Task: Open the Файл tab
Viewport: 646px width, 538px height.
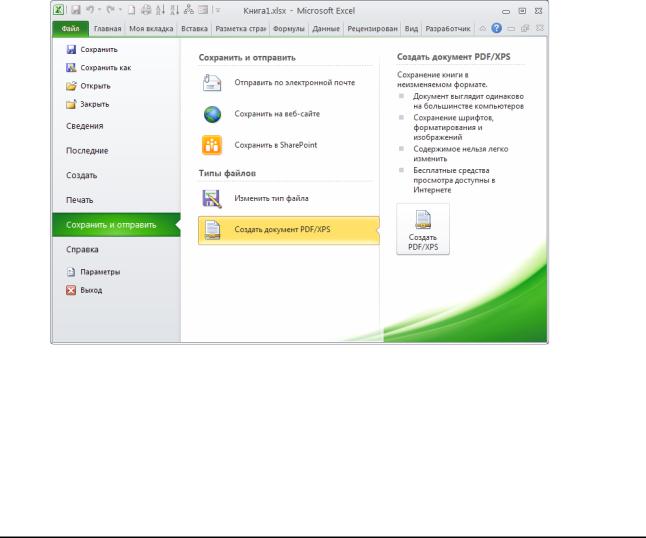Action: click(70, 29)
